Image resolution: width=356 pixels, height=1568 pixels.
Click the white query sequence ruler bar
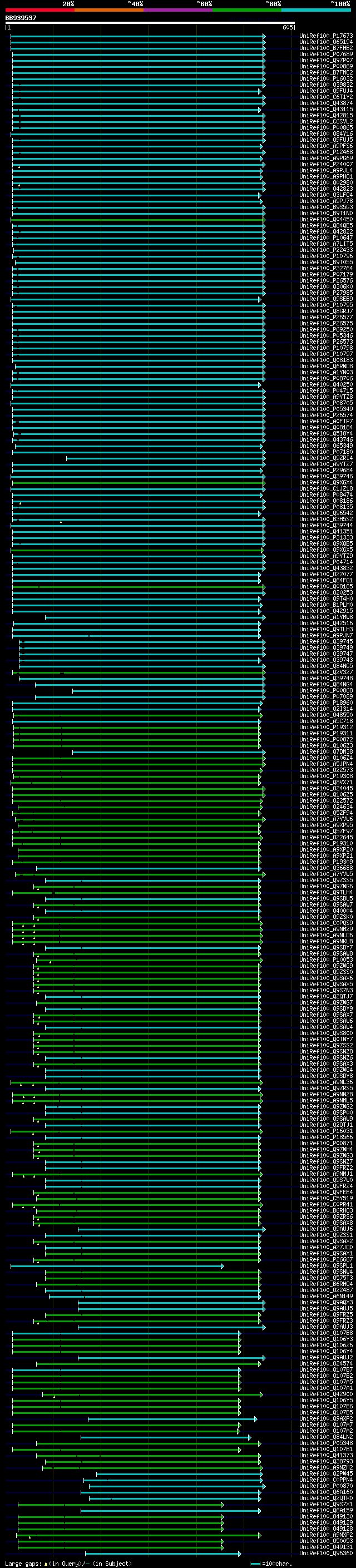pos(150,23)
